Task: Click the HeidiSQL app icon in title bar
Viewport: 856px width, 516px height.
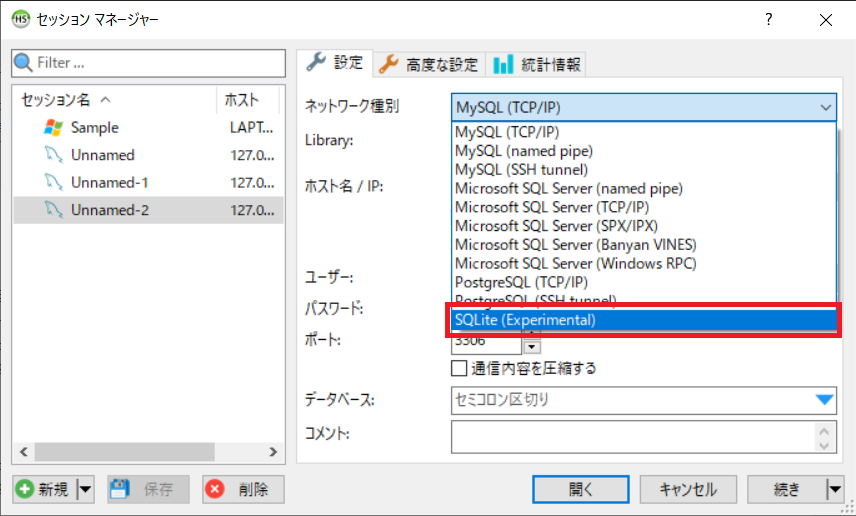Action: click(x=21, y=19)
